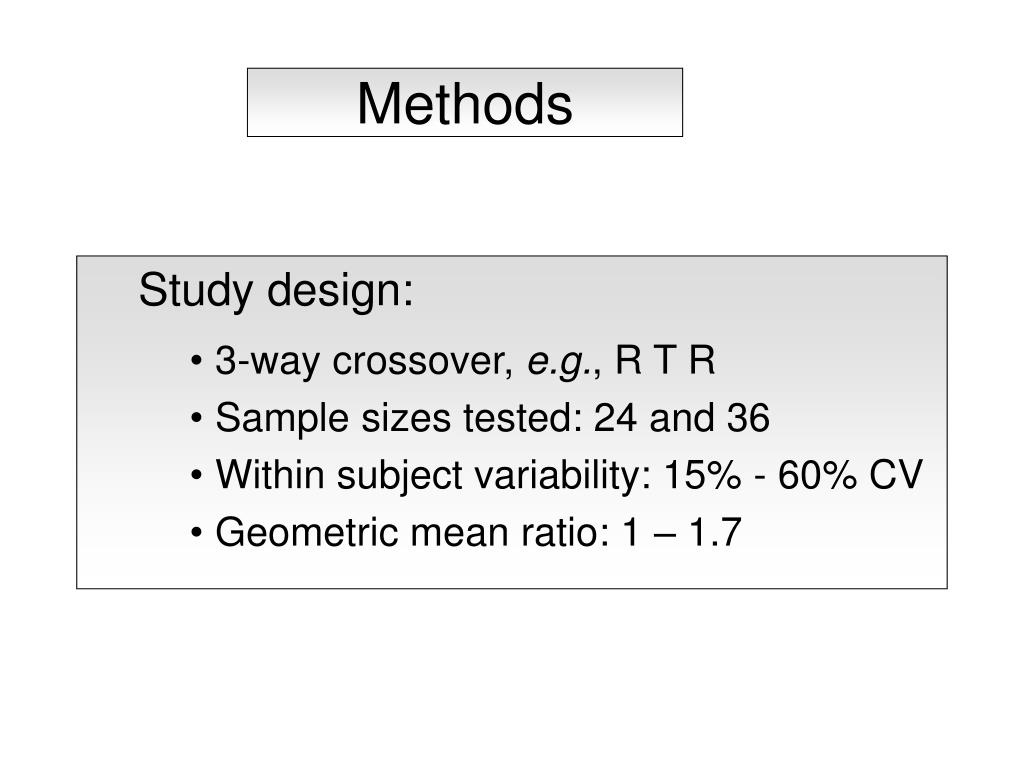
Task: Click the Sample sizes tested line
Action: click(x=480, y=418)
